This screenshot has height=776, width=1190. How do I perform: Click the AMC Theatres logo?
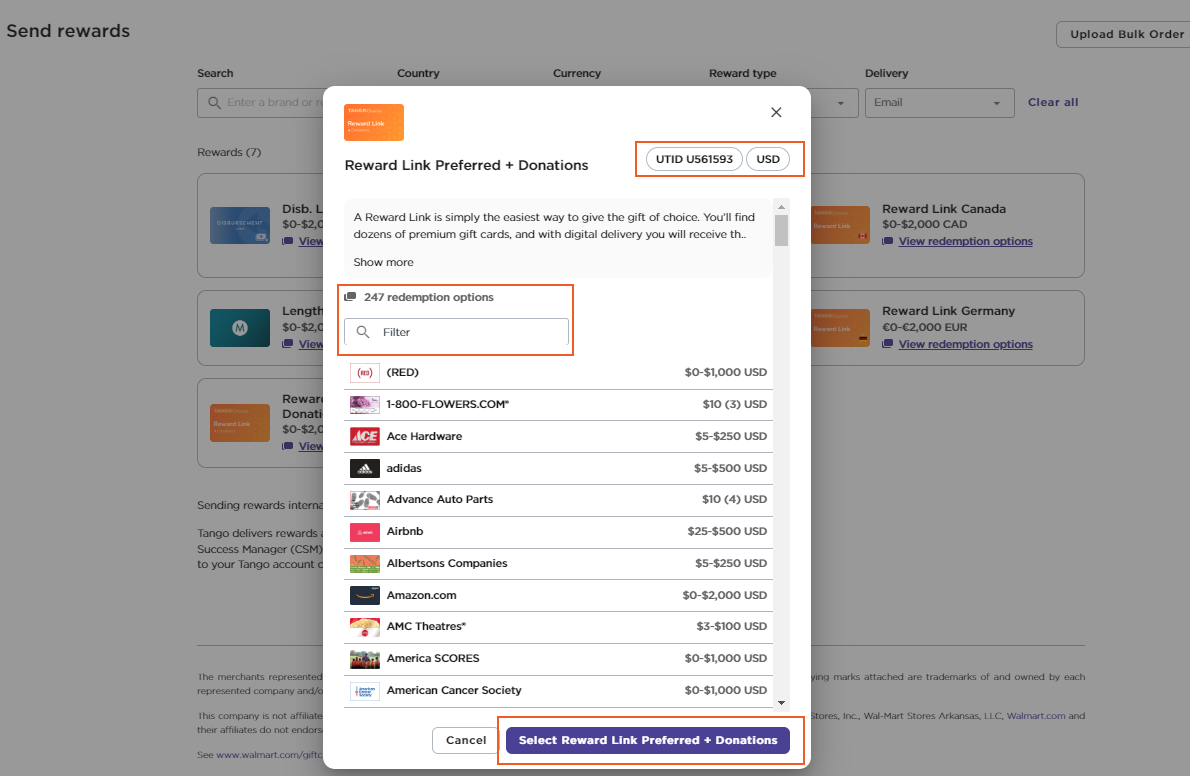click(x=364, y=627)
